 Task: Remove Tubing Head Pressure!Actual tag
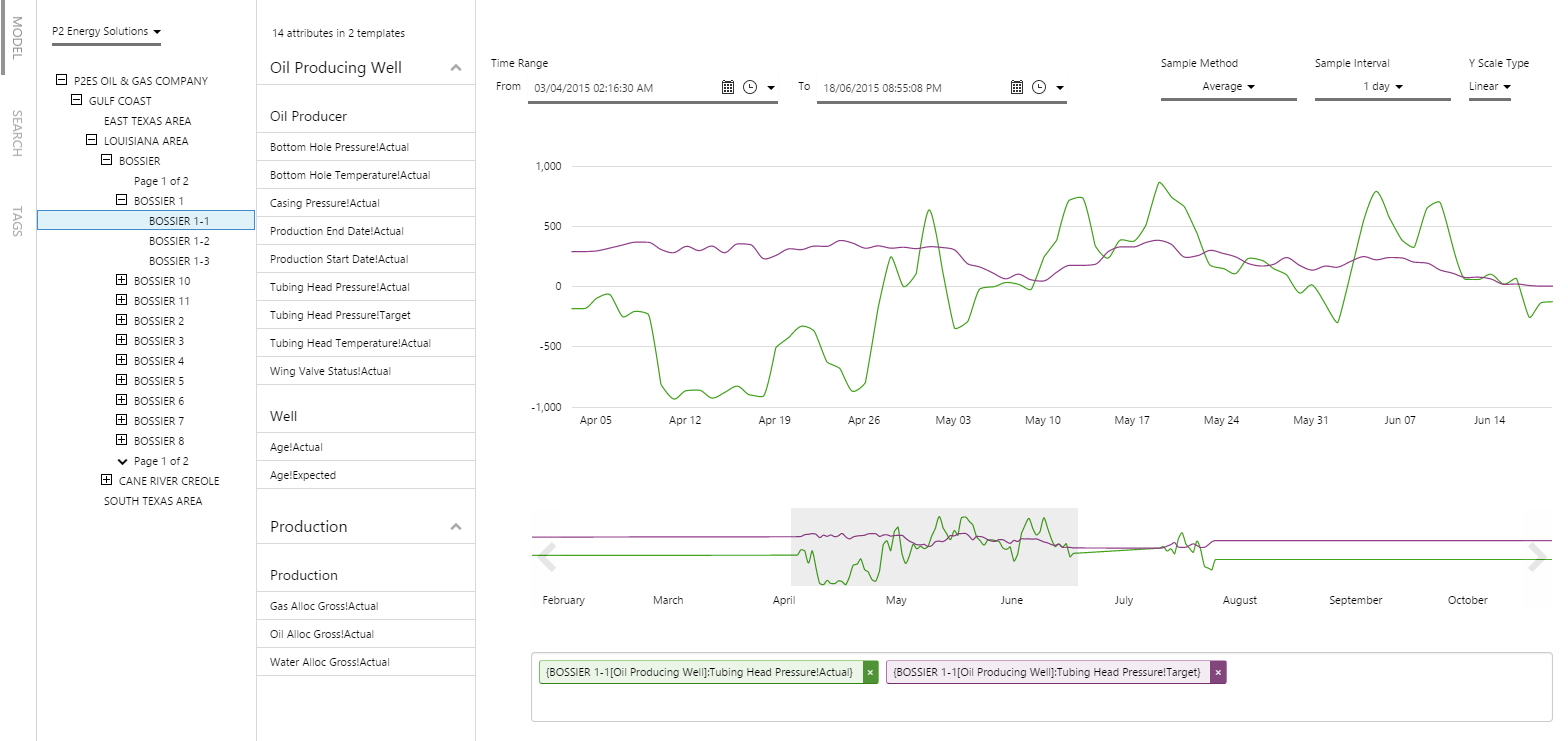point(870,673)
